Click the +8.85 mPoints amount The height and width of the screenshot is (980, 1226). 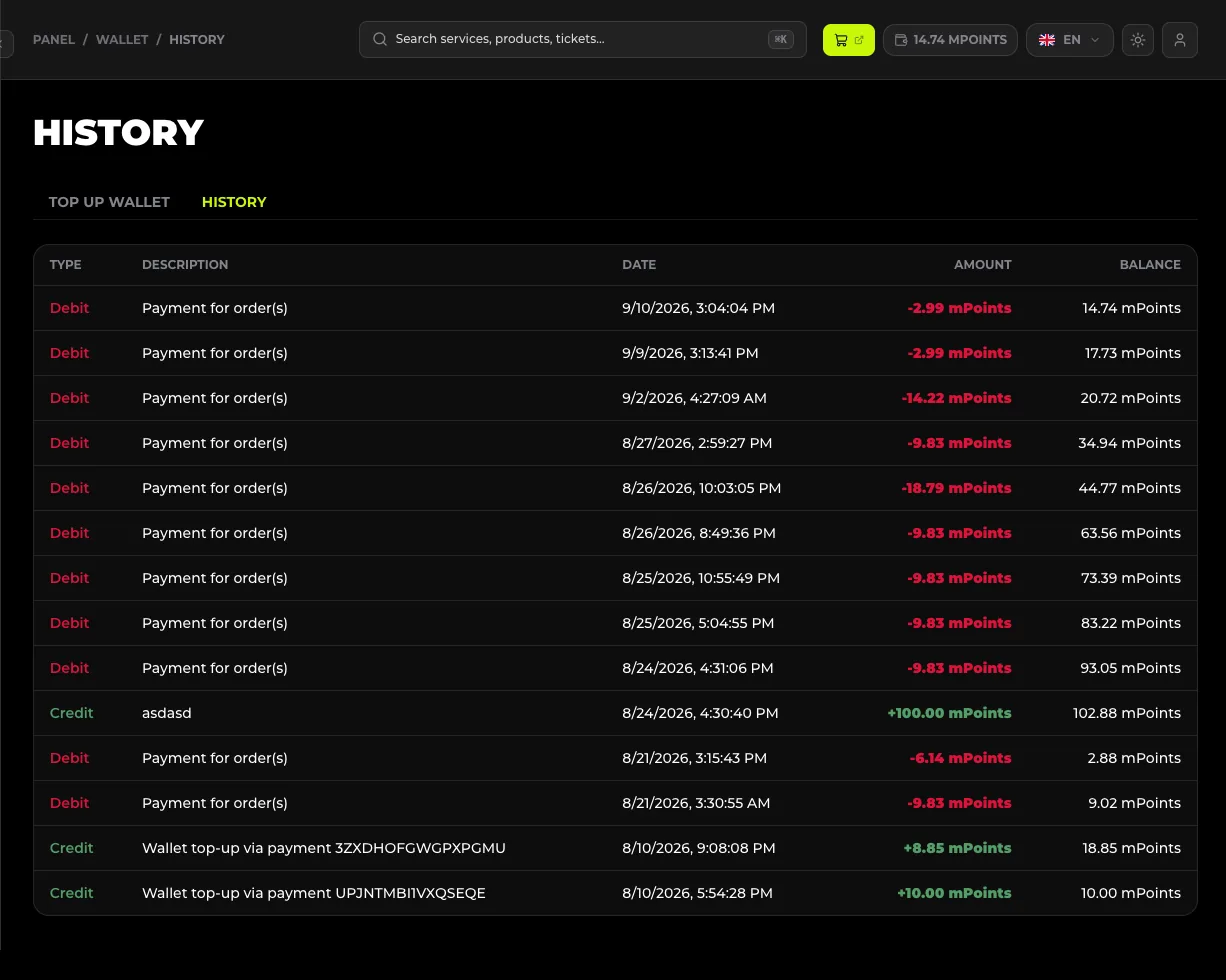957,848
